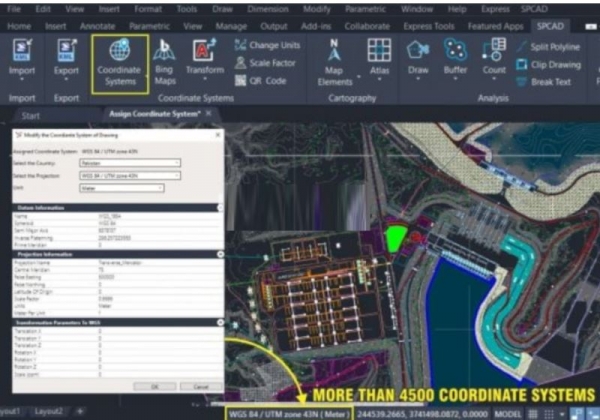The image size is (600, 420).
Task: Switch to the Start drawing tab
Action: [30, 116]
